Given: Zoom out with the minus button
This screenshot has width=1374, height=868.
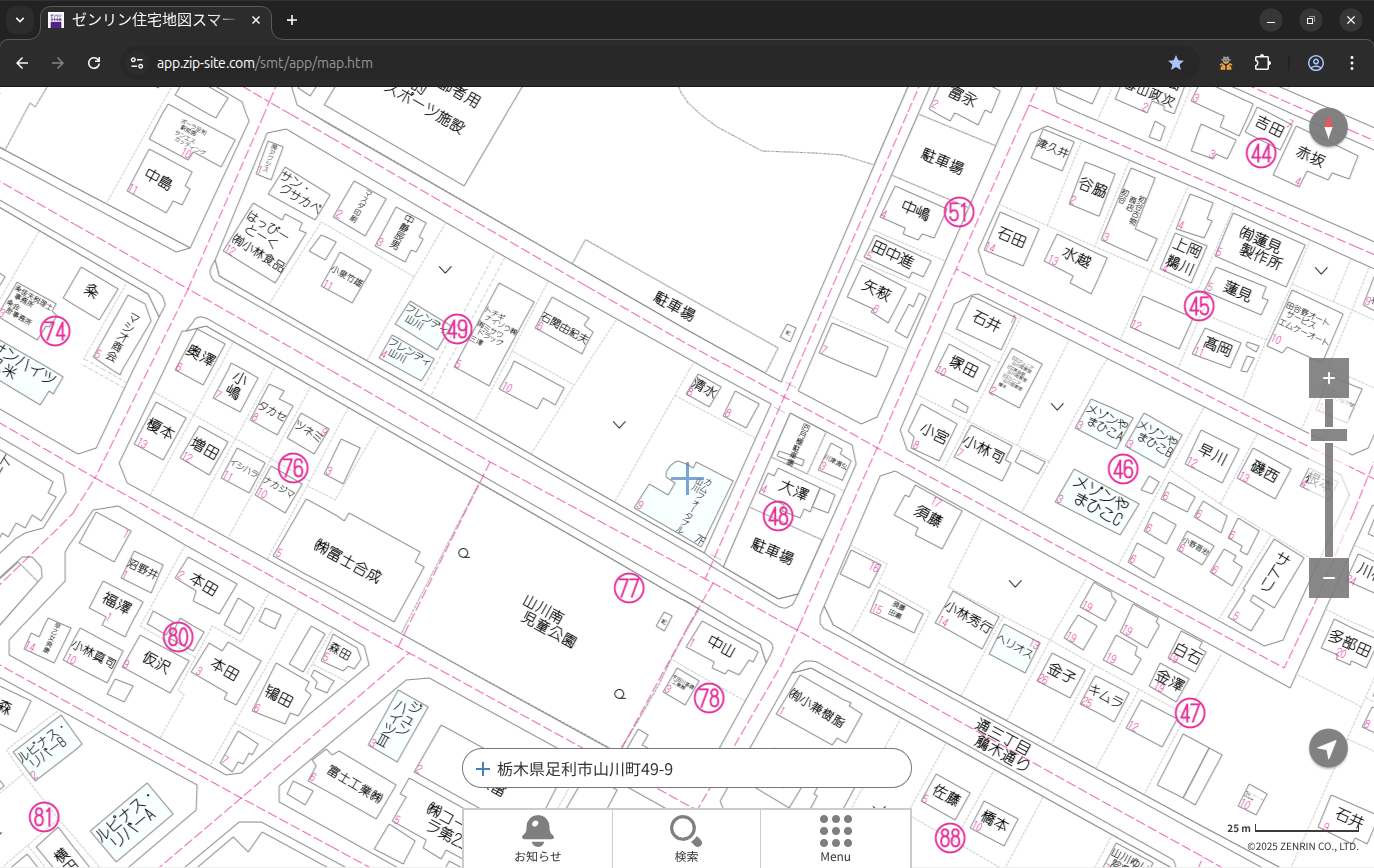Looking at the screenshot, I should click(1328, 578).
